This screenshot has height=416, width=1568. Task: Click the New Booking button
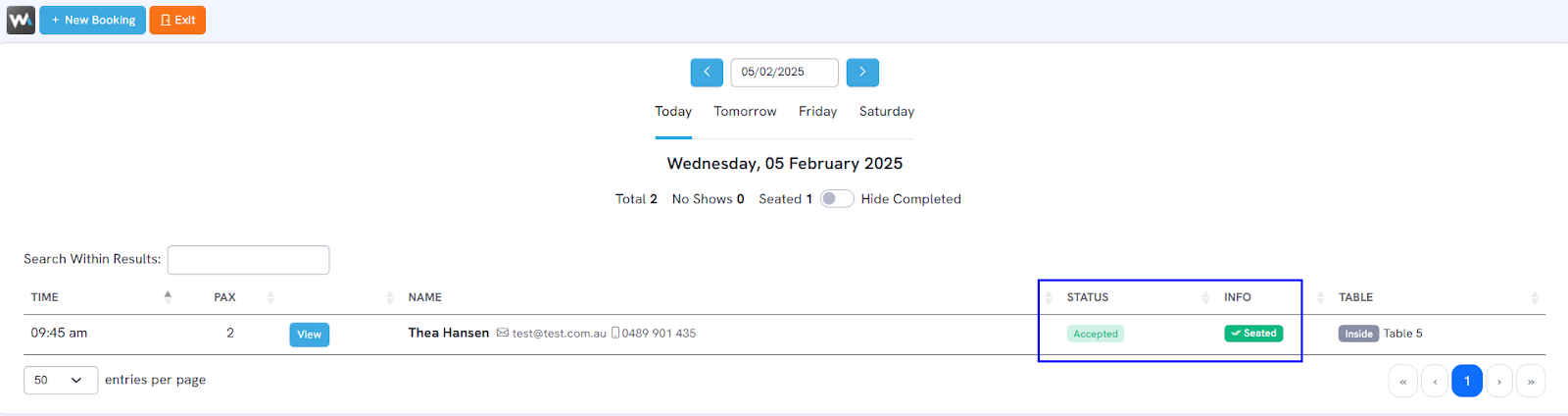[x=93, y=20]
